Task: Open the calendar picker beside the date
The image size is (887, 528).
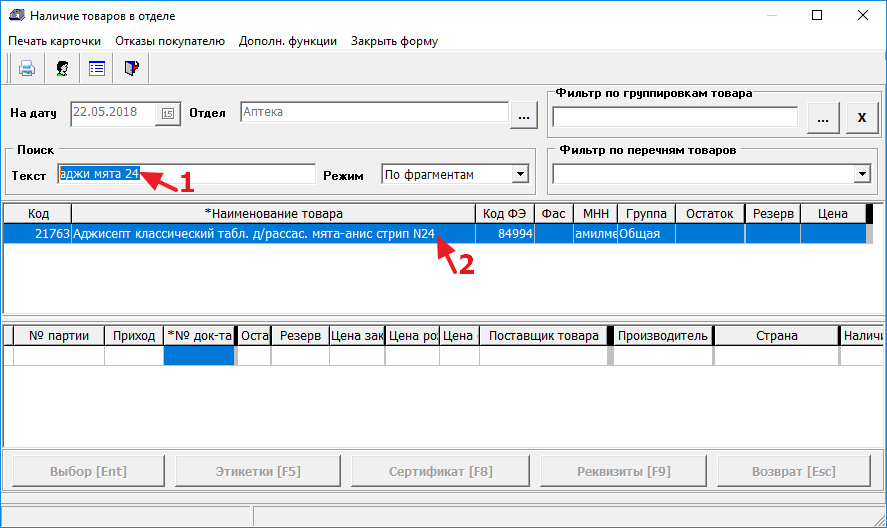Action: click(x=168, y=113)
